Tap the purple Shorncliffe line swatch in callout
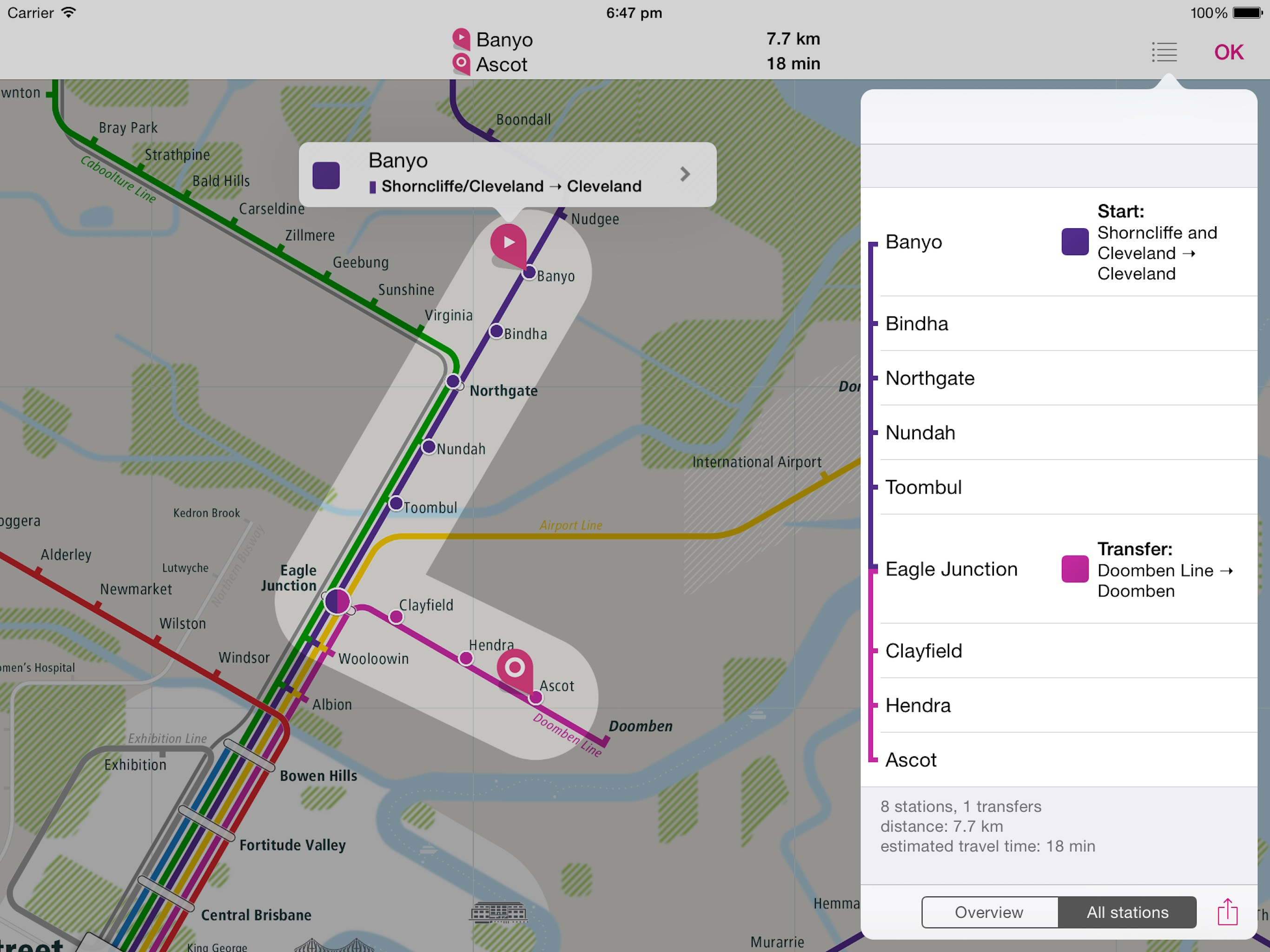 [x=326, y=175]
